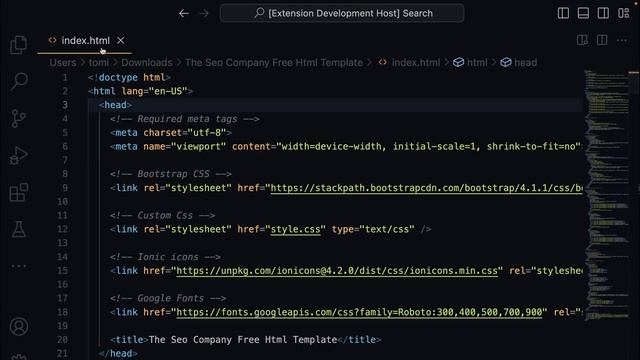Click the Bootstrap CSS comment

click(171, 174)
